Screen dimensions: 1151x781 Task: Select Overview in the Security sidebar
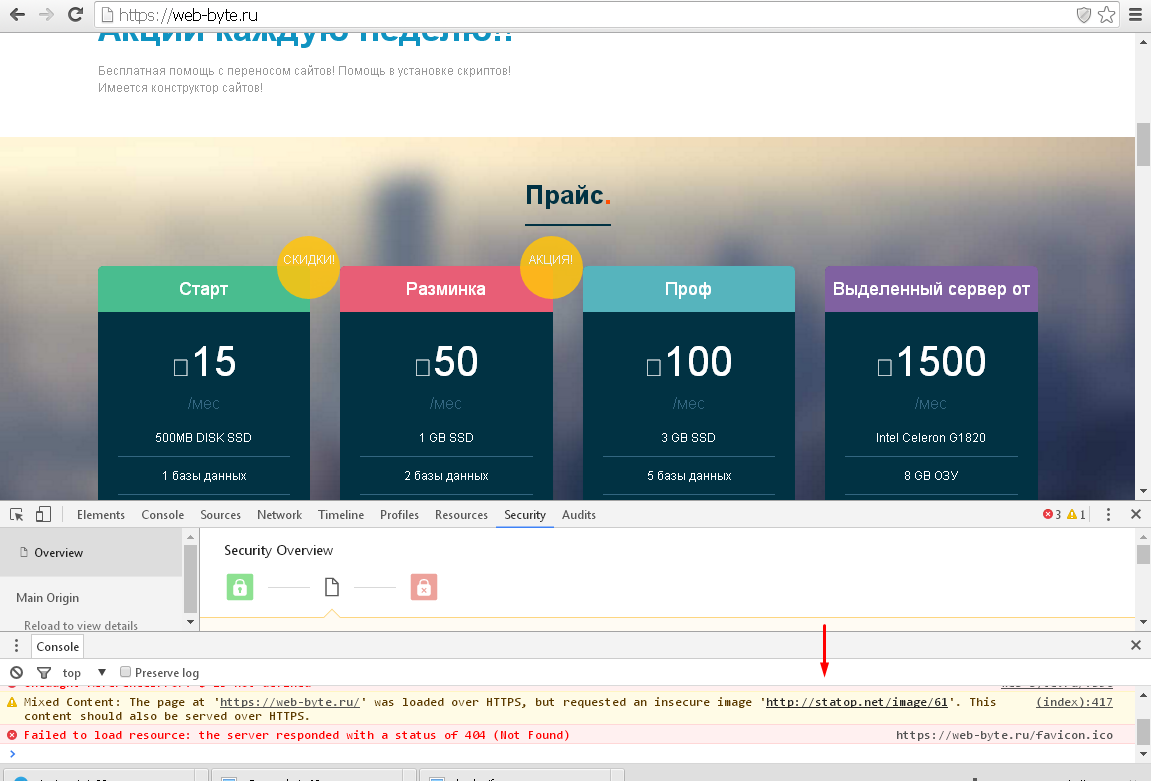[58, 553]
